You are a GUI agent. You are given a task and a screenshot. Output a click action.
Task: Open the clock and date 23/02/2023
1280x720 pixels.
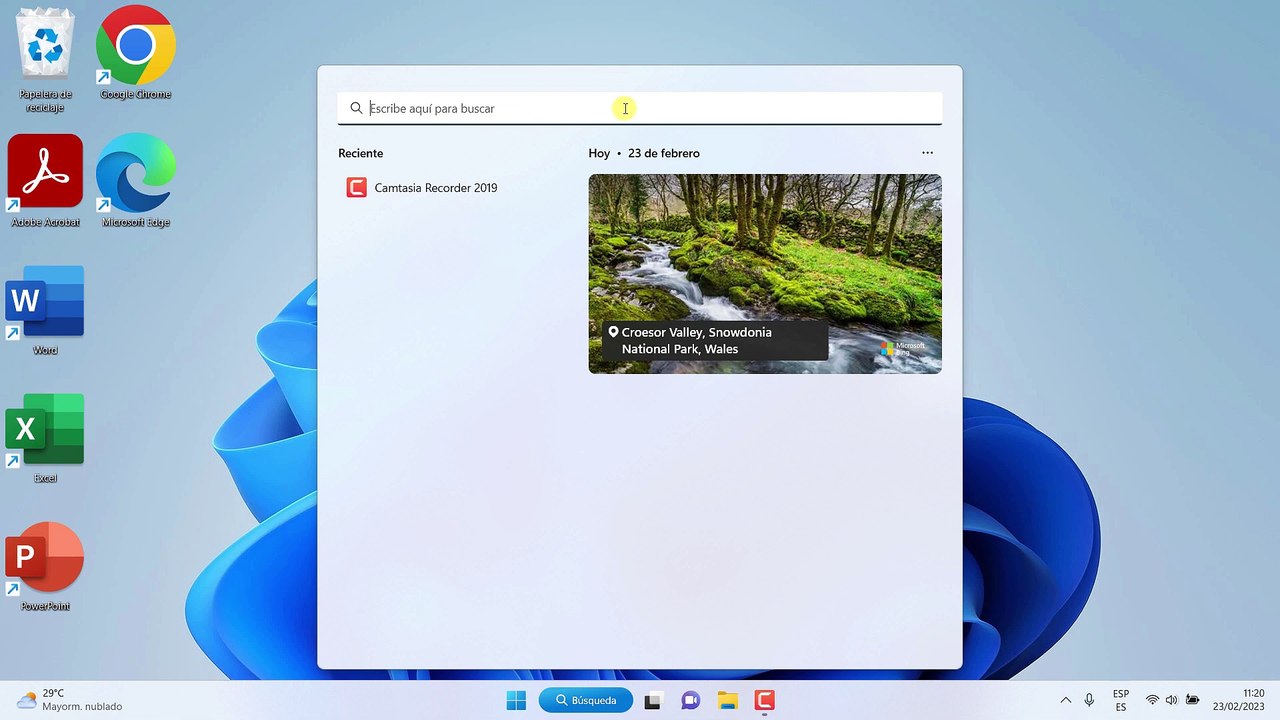[1239, 700]
